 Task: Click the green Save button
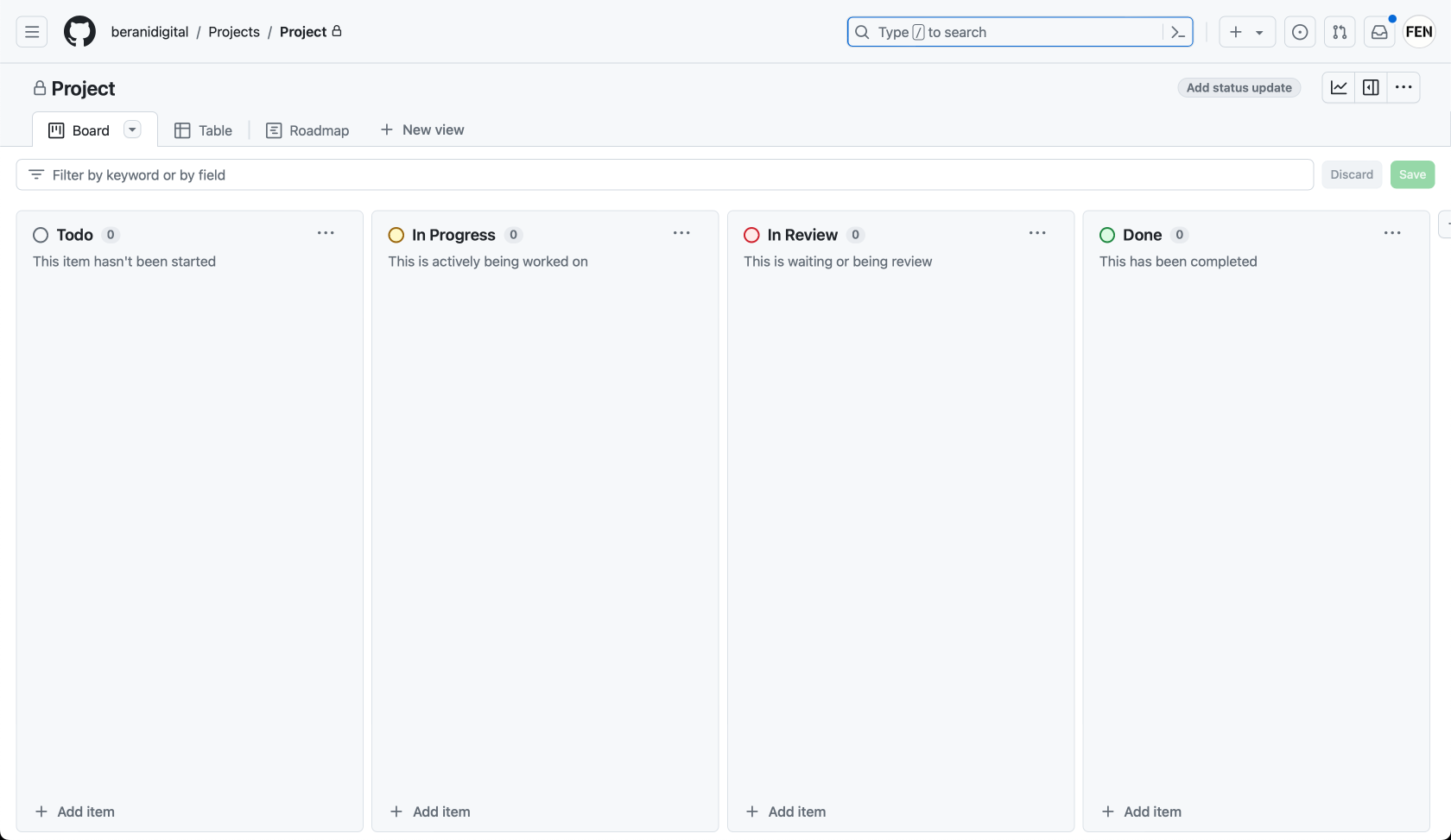coord(1412,174)
